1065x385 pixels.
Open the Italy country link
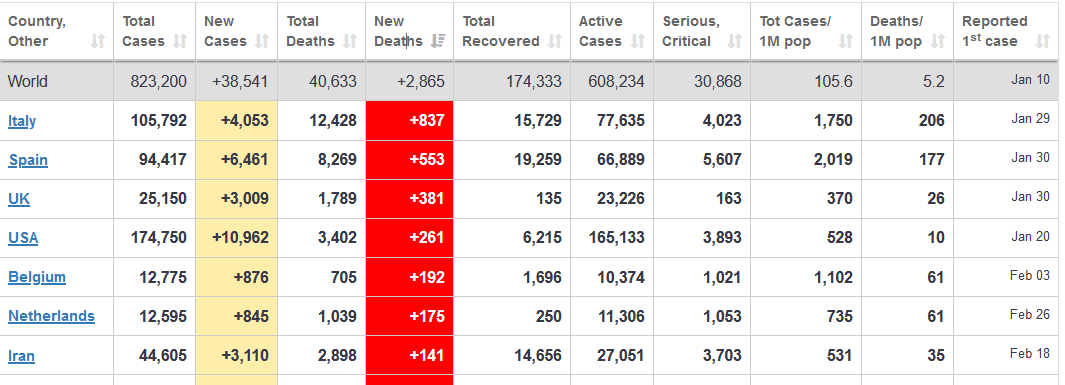click(x=22, y=121)
